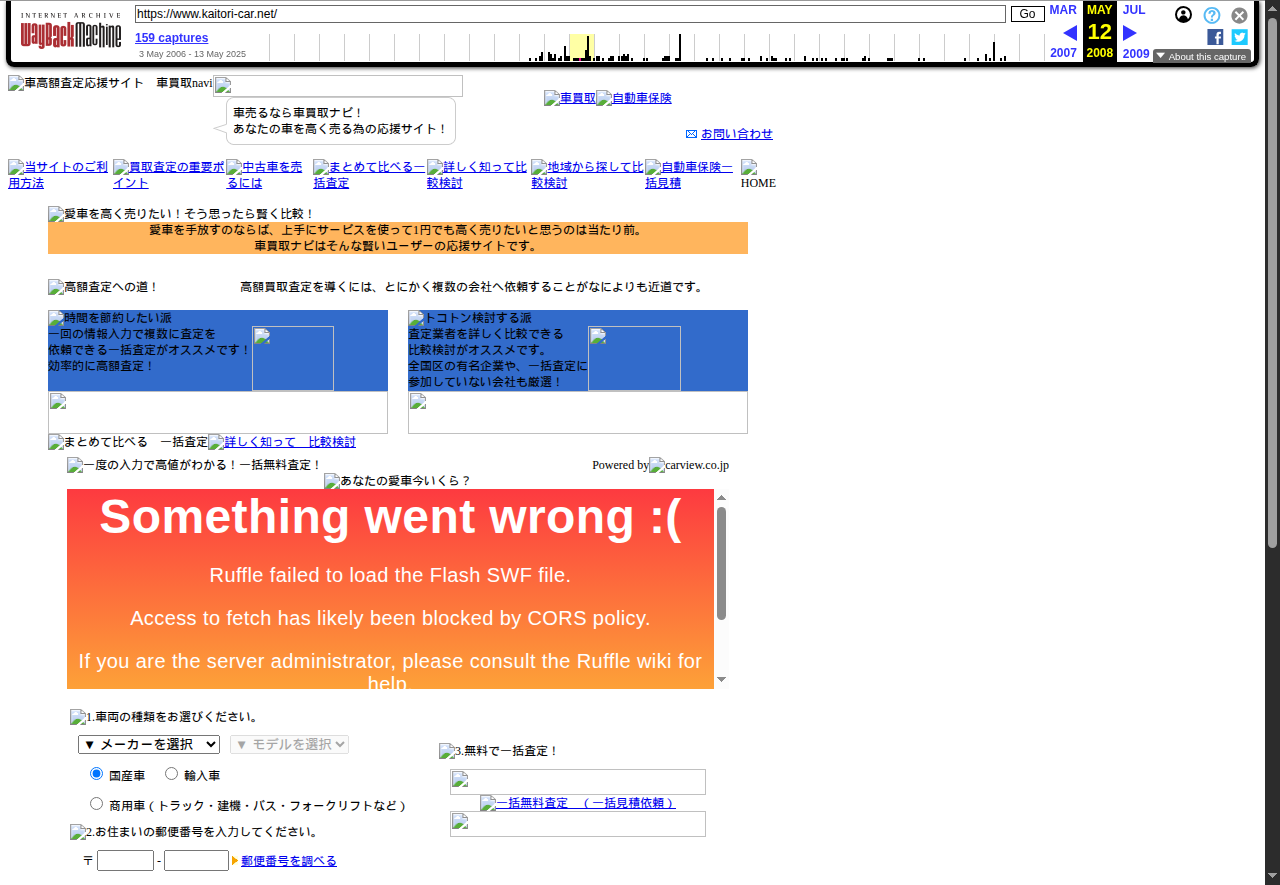Select the 輸入車 radio button

coord(171,774)
